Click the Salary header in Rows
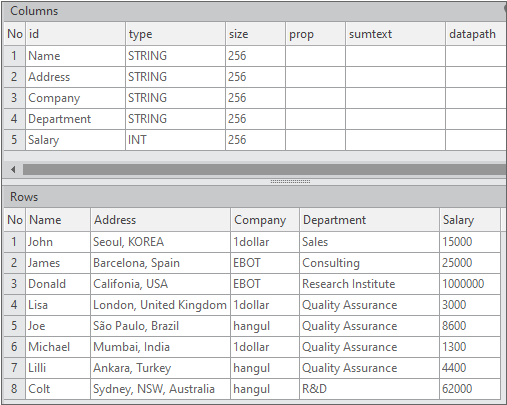The image size is (507, 405). click(470, 220)
